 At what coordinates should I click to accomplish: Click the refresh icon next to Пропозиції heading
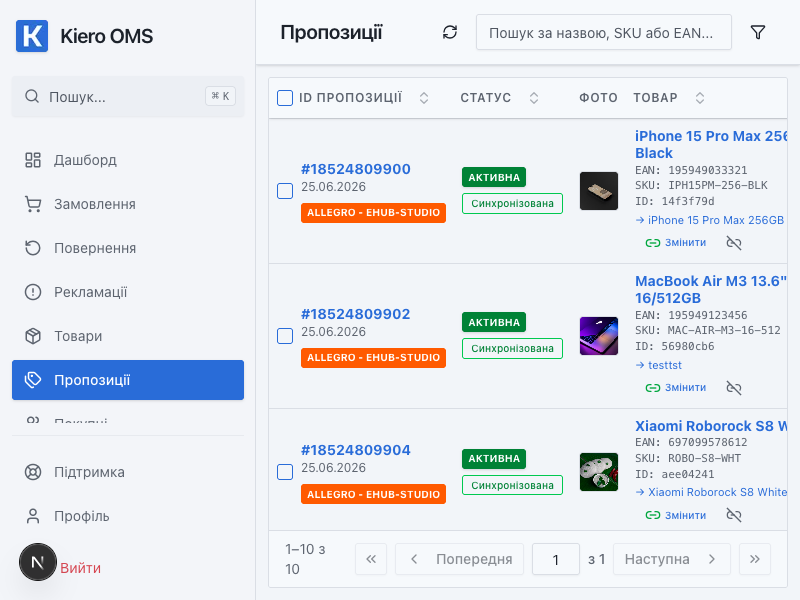[x=449, y=32]
